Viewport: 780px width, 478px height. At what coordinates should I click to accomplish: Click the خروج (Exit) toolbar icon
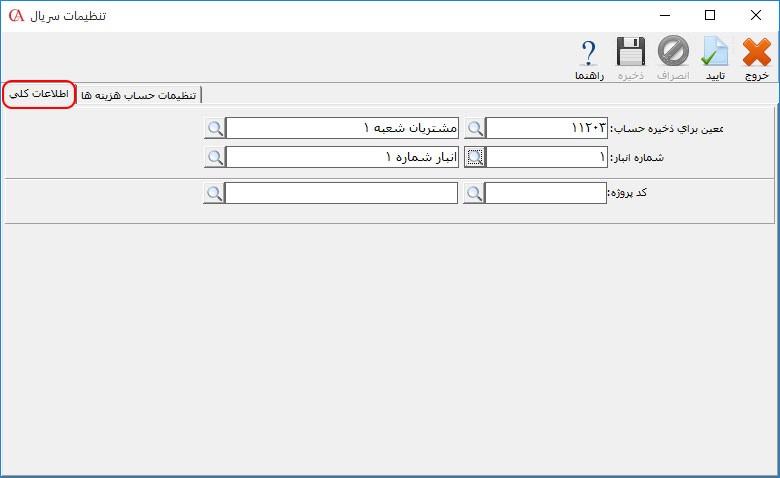coord(756,57)
